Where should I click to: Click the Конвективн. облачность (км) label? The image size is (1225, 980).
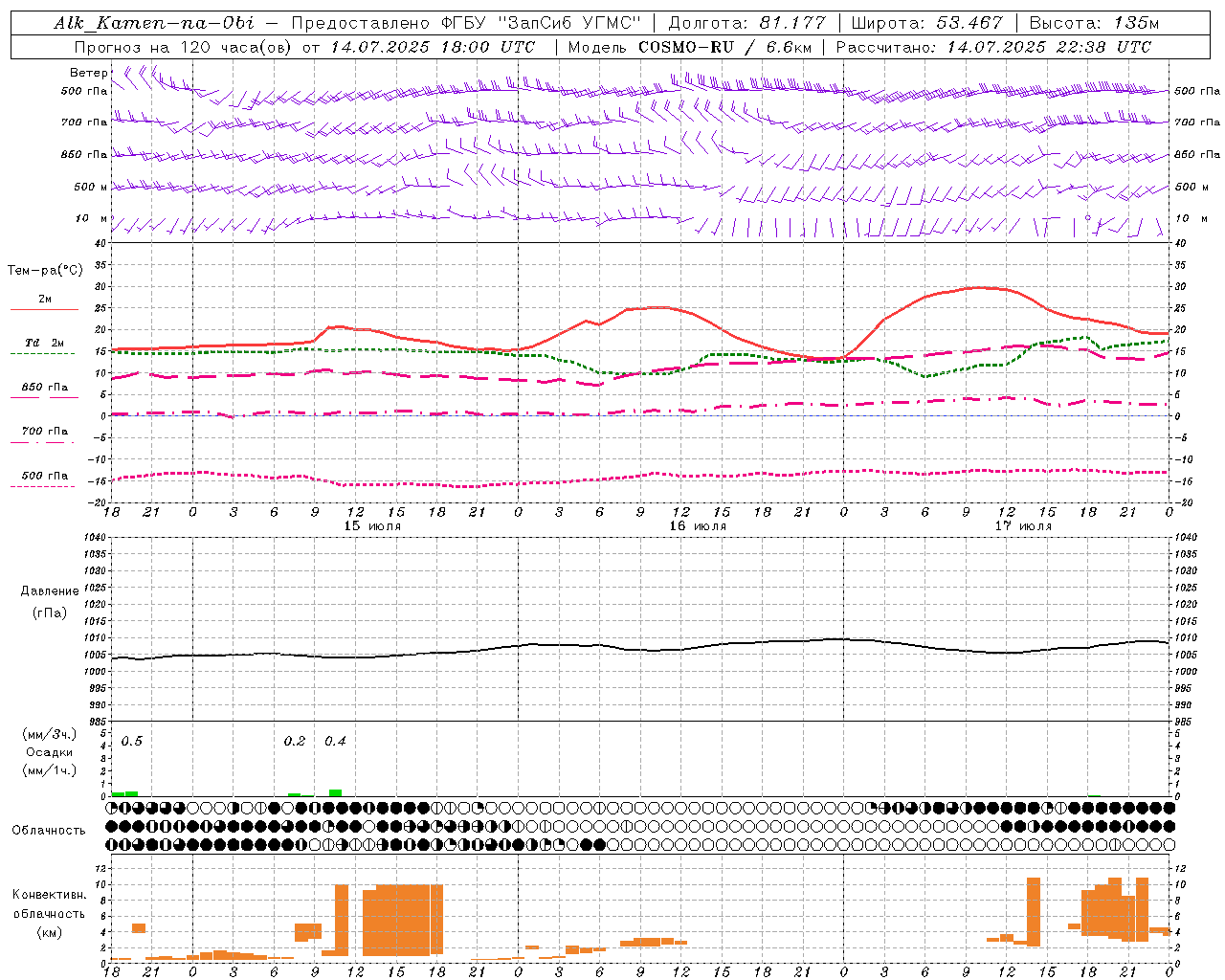coord(49,913)
